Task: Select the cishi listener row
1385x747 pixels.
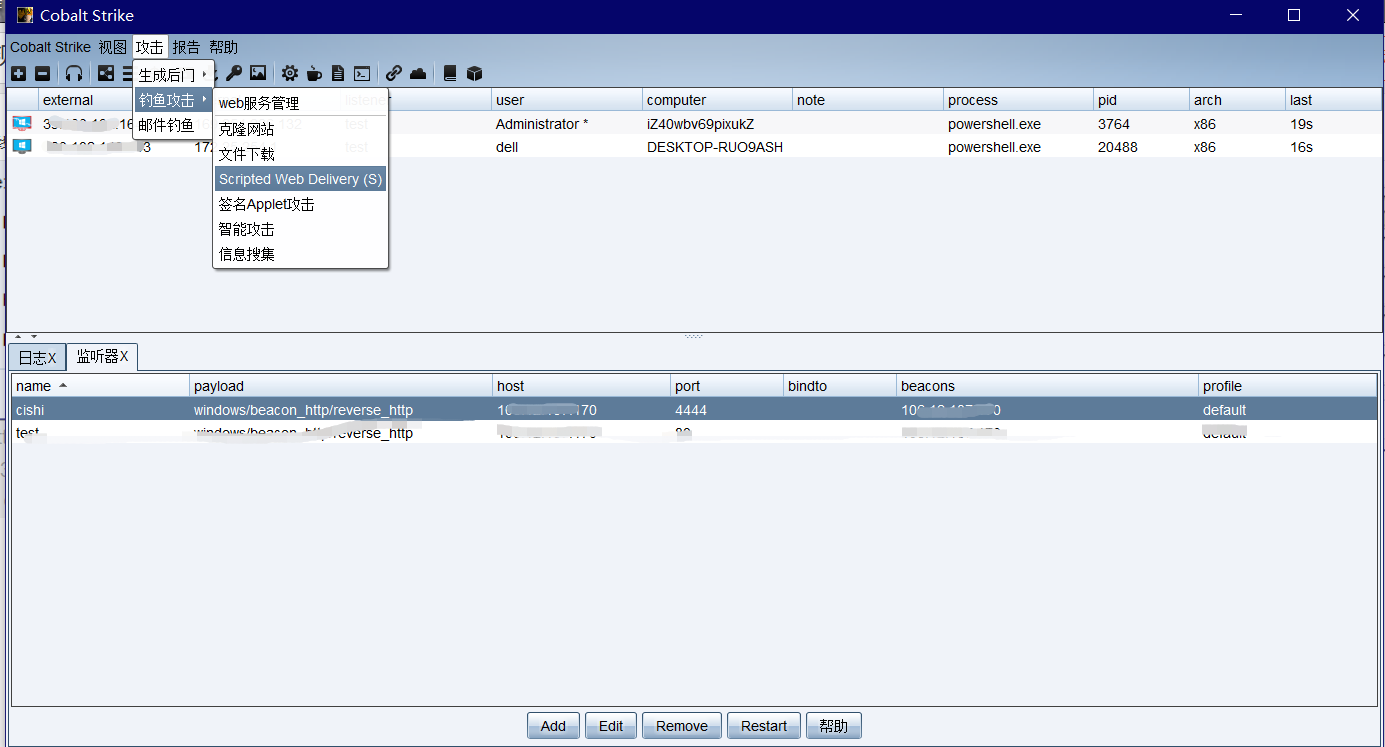Action: (694, 410)
